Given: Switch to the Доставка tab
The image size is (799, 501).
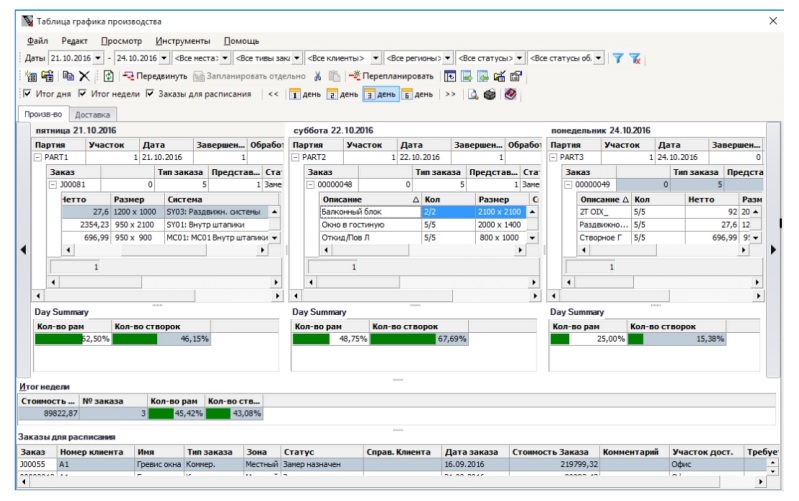Looking at the screenshot, I should point(92,114).
